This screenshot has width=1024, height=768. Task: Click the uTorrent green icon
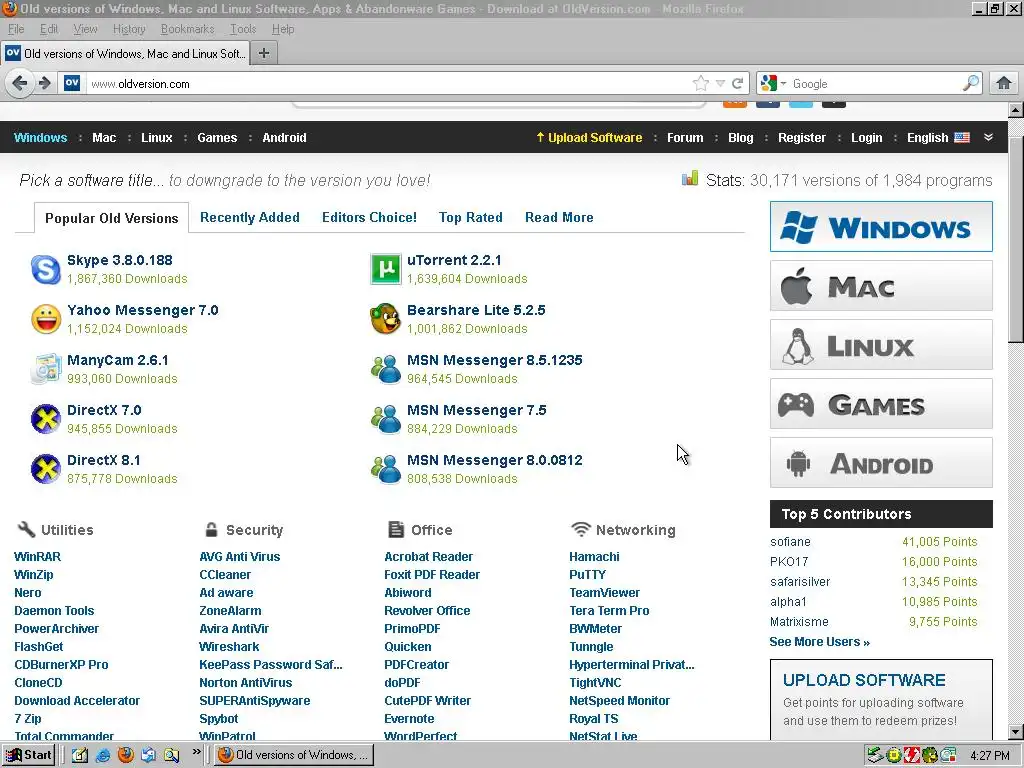(x=385, y=269)
